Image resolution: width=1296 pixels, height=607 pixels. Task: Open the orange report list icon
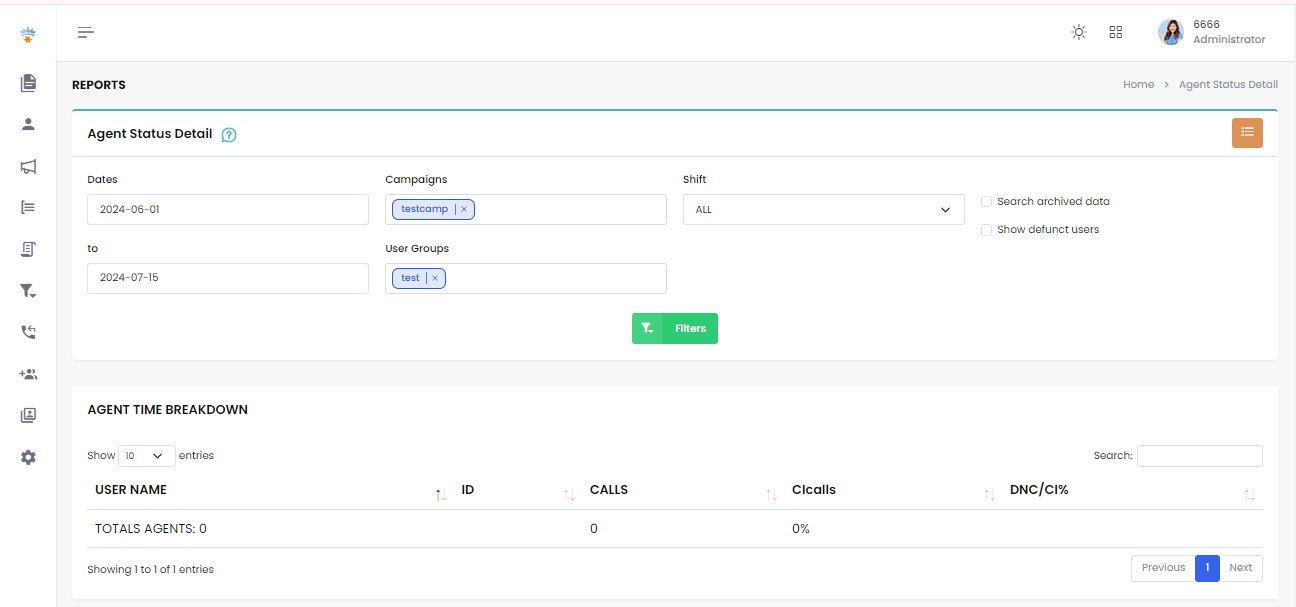click(1247, 132)
